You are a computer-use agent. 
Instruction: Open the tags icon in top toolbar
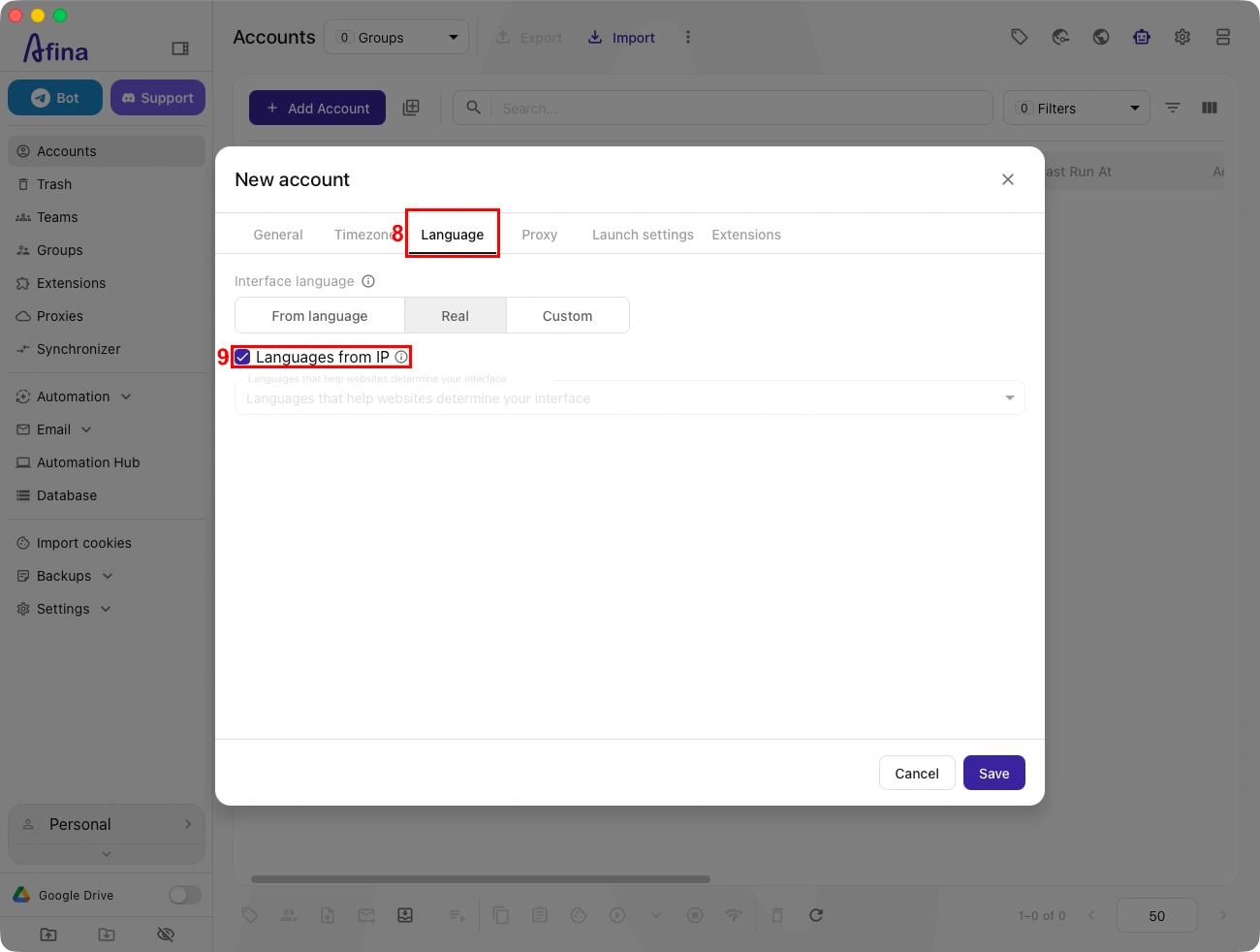point(1020,37)
